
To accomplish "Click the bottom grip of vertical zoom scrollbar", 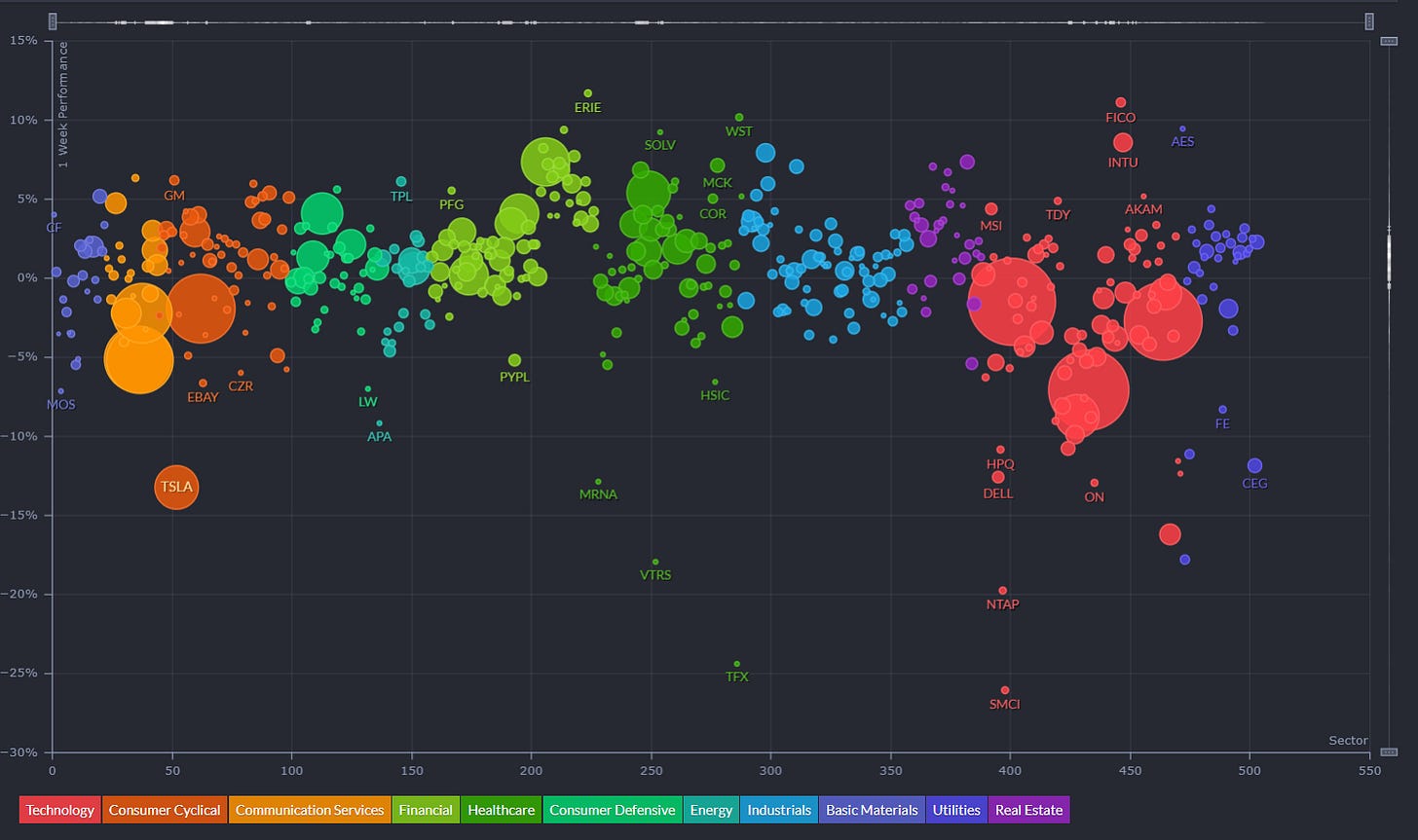I will click(x=1390, y=751).
